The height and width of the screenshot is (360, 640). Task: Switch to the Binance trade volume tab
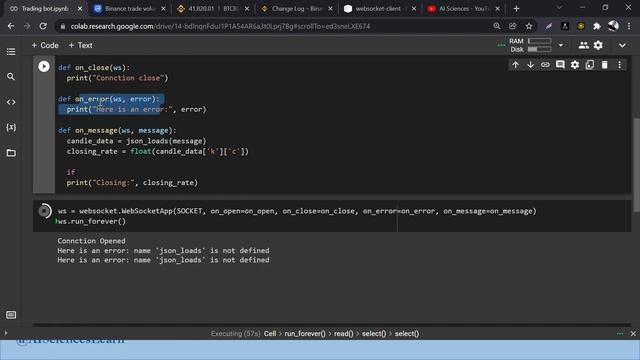[x=130, y=9]
